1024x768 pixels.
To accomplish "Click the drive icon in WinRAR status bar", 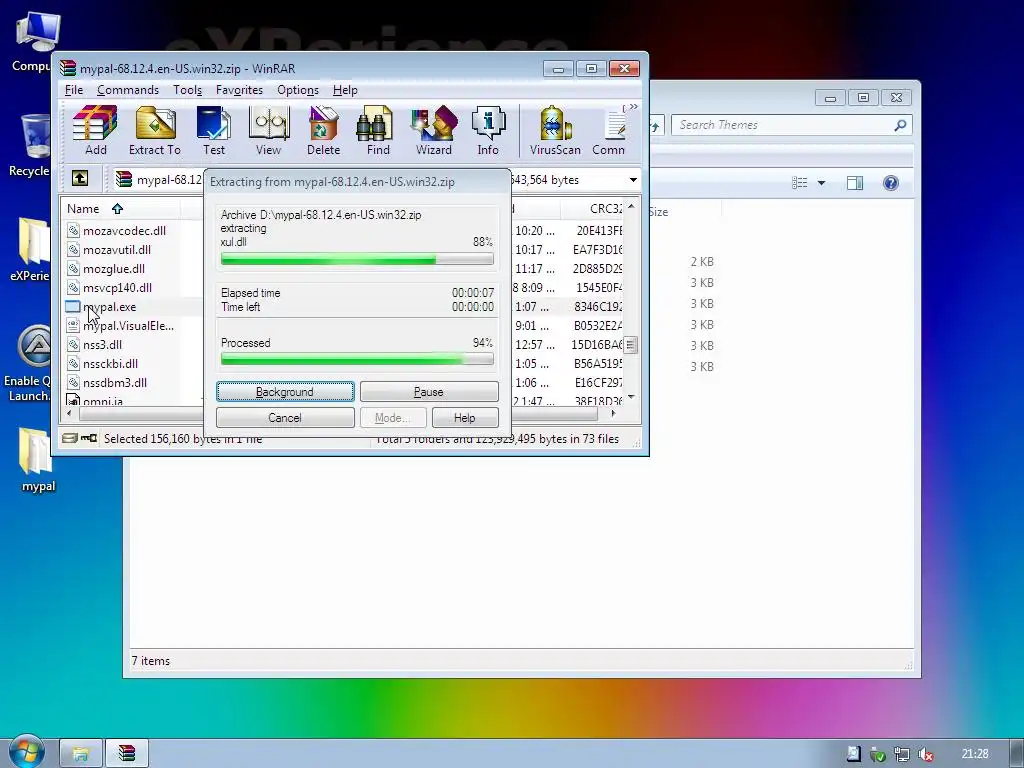I will 70,438.
